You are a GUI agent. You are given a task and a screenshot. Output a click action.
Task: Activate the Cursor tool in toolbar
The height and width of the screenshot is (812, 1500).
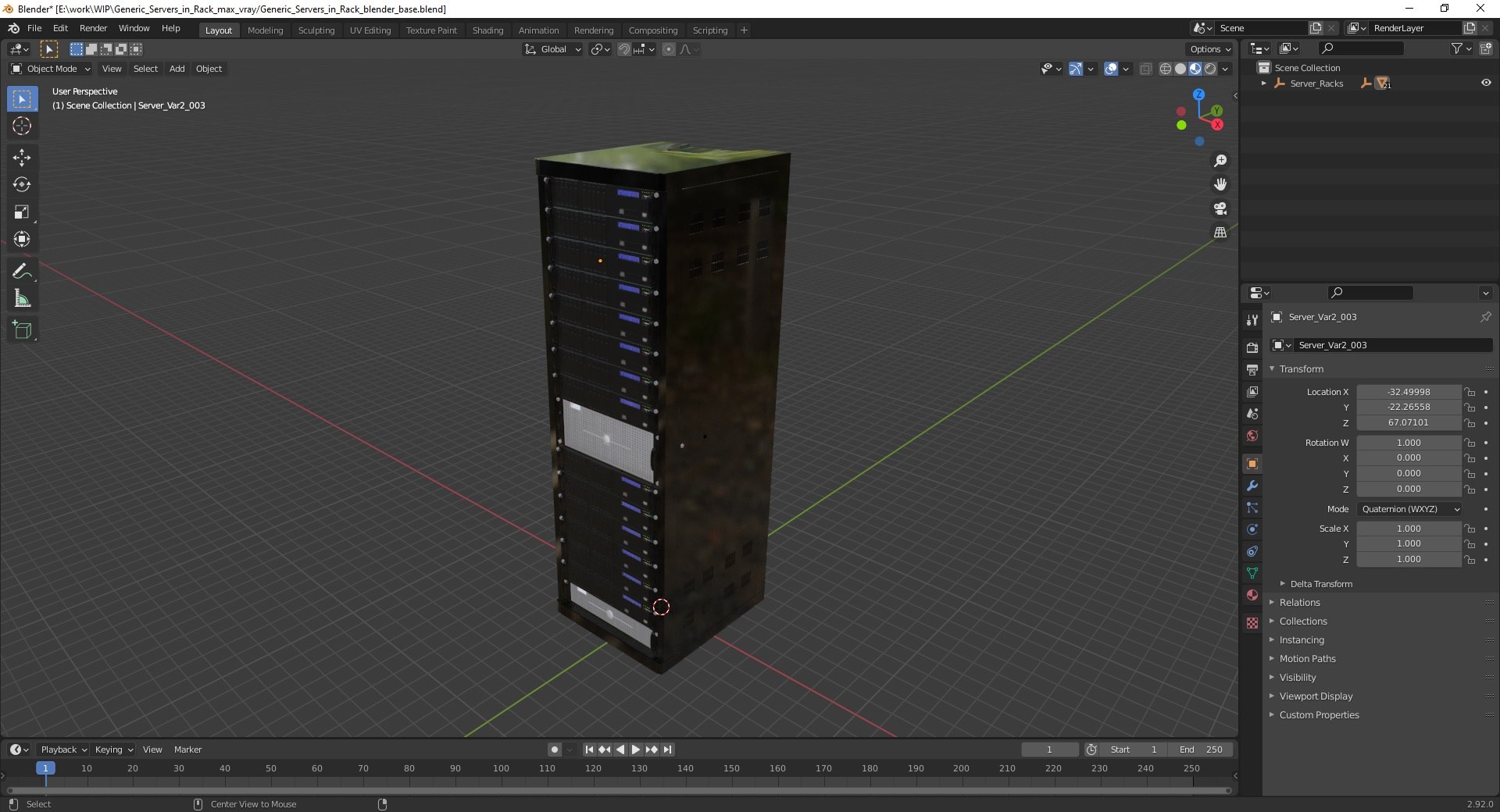tap(22, 126)
